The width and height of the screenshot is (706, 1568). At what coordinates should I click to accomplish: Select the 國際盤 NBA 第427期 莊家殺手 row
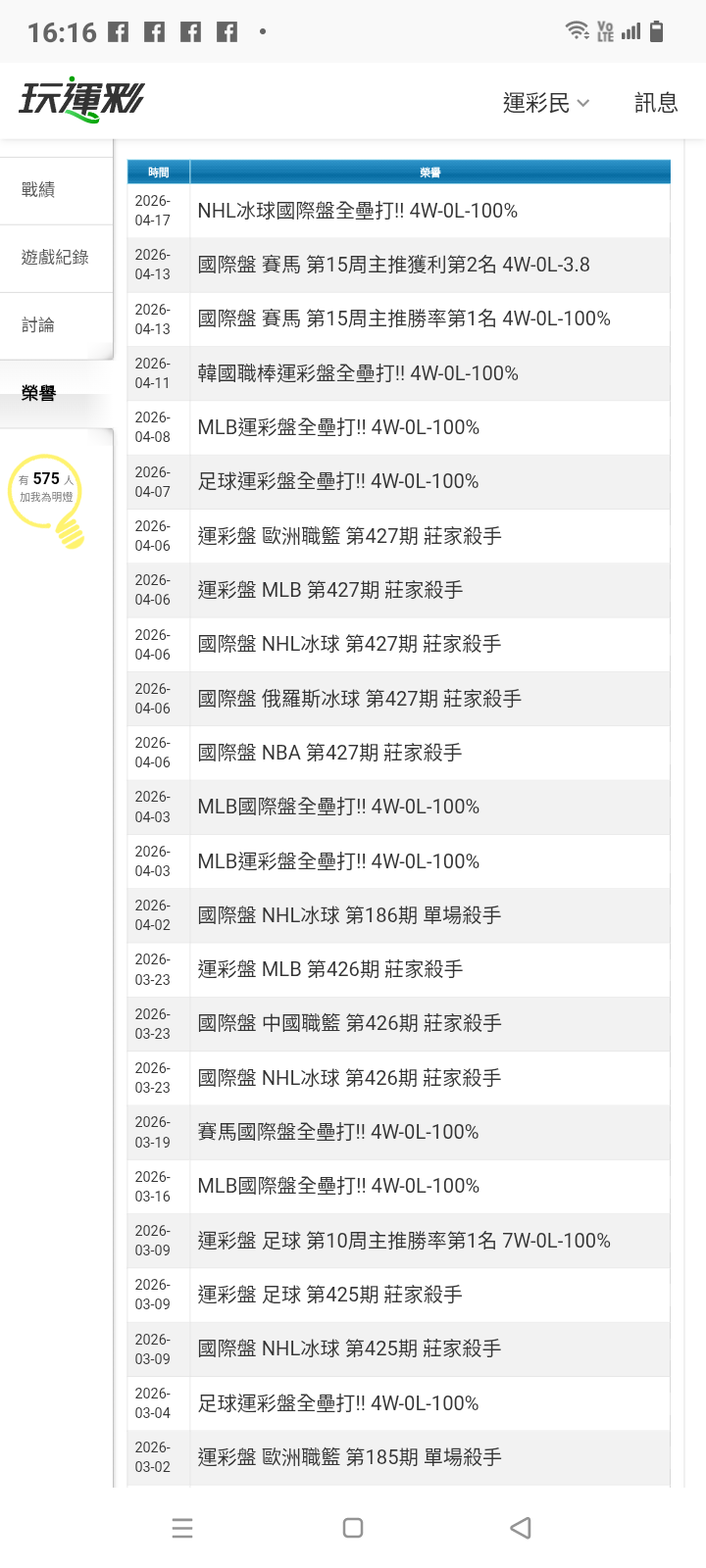coord(330,753)
